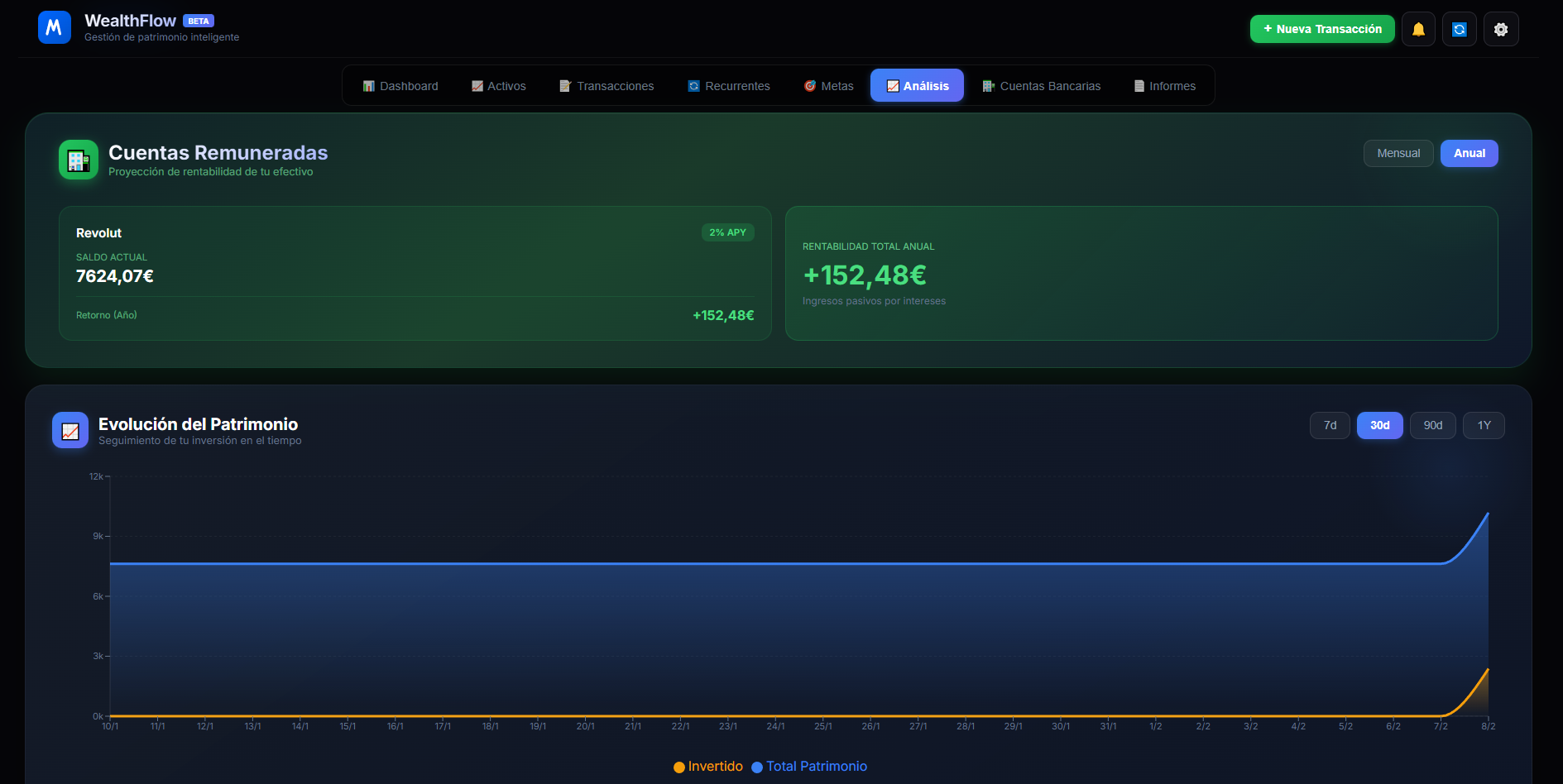Screen dimensions: 1563x784
Task: Switch projection to Anual
Action: (1470, 153)
